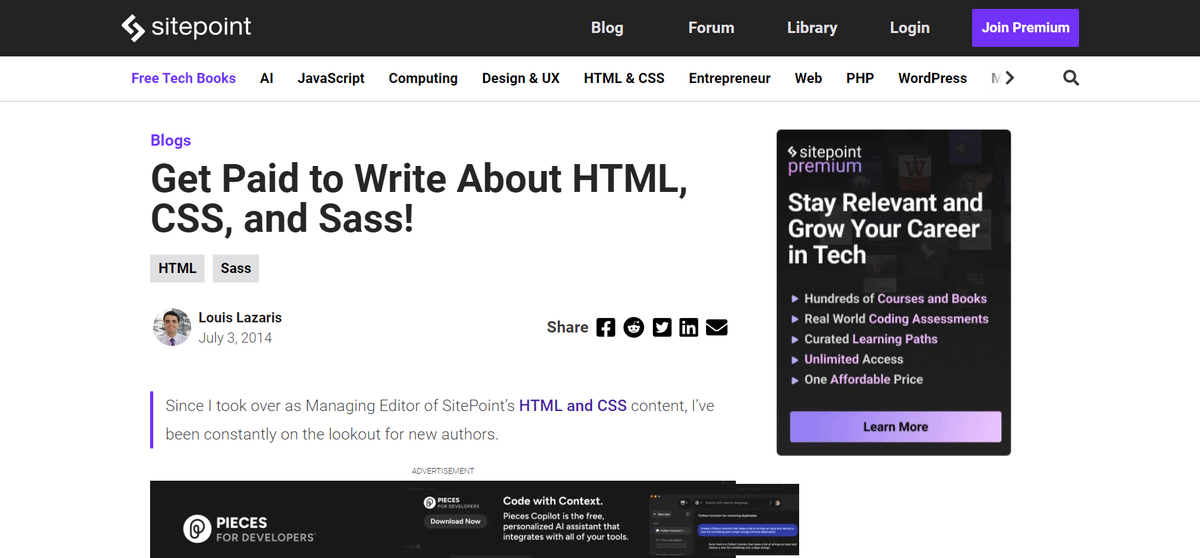
Task: Open the Library section
Action: point(812,28)
